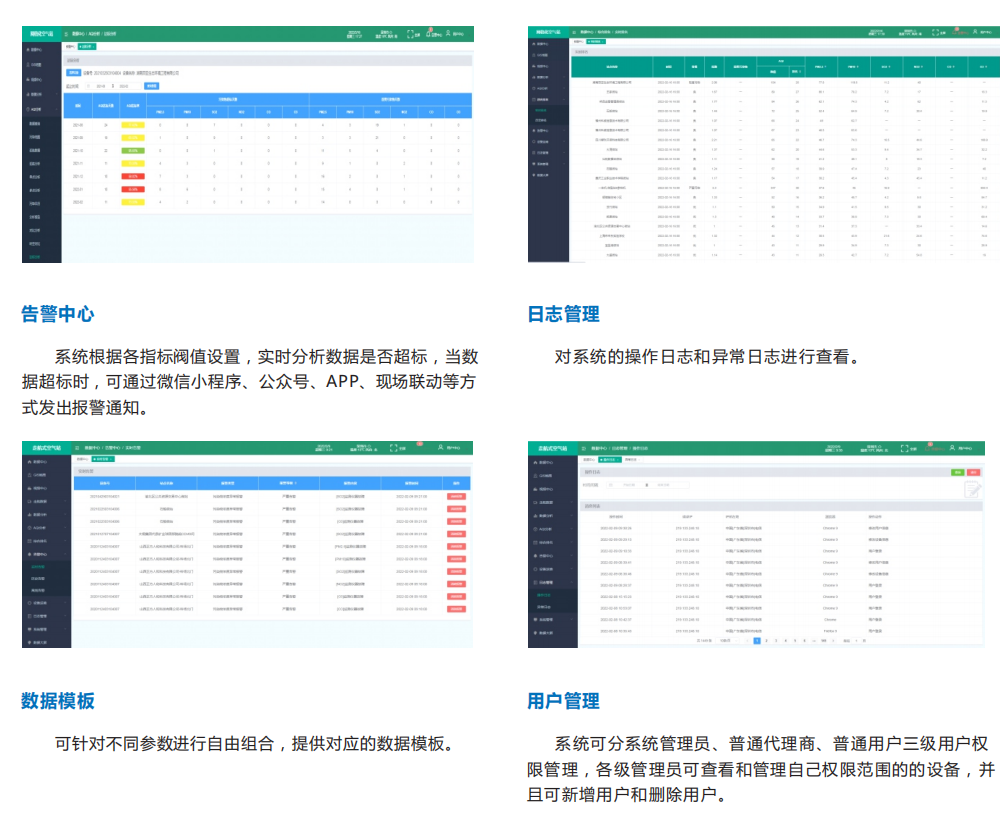Screen dimensions: 1000x813
Task: Click the green percentage badge in the AQI table
Action: (132, 150)
